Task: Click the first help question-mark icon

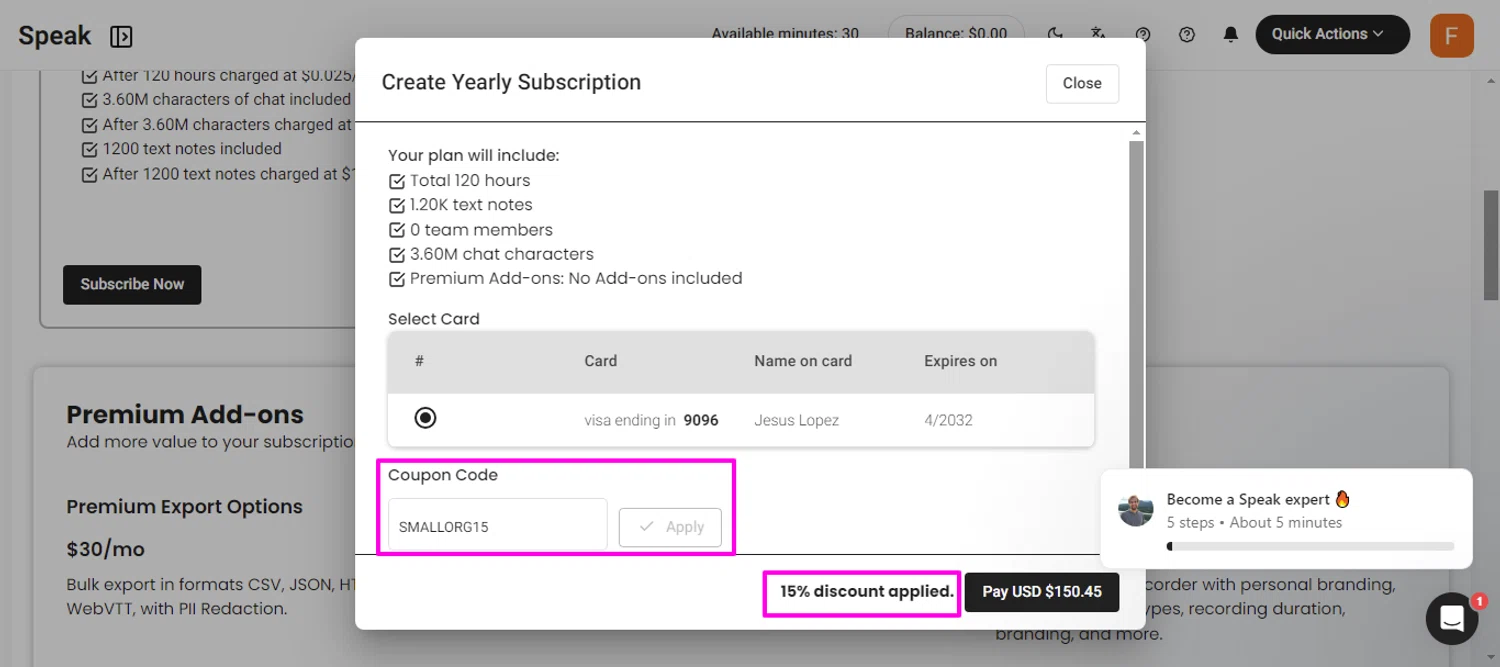Action: 1143,34
